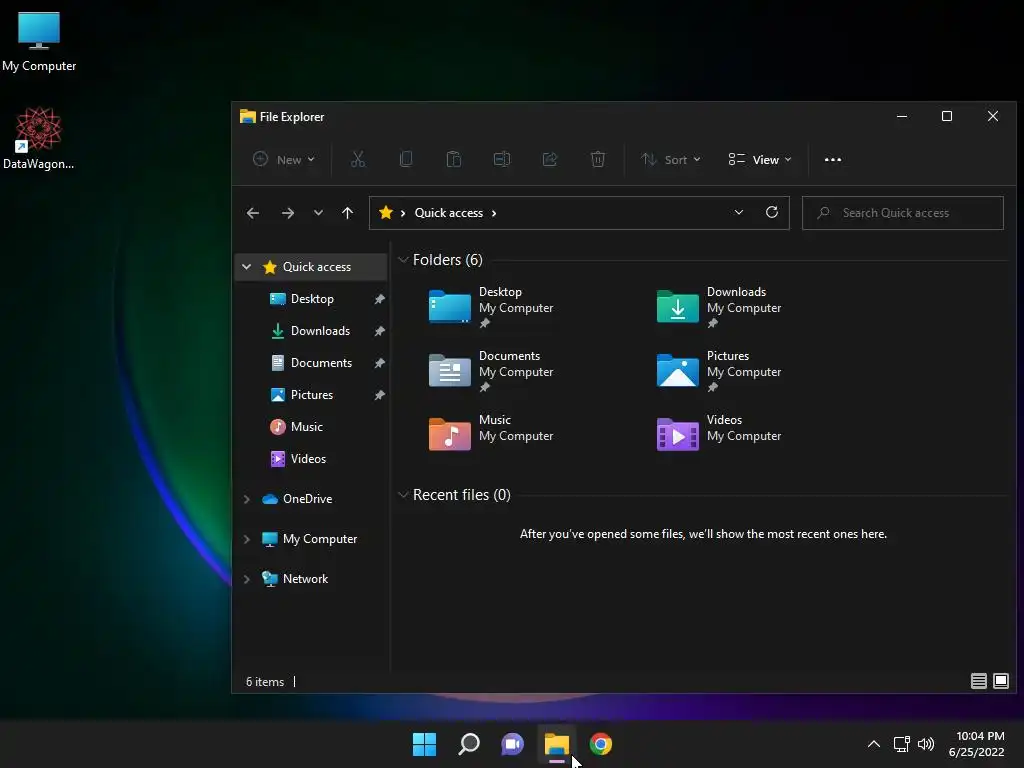Select Videos in navigation pane

point(308,458)
